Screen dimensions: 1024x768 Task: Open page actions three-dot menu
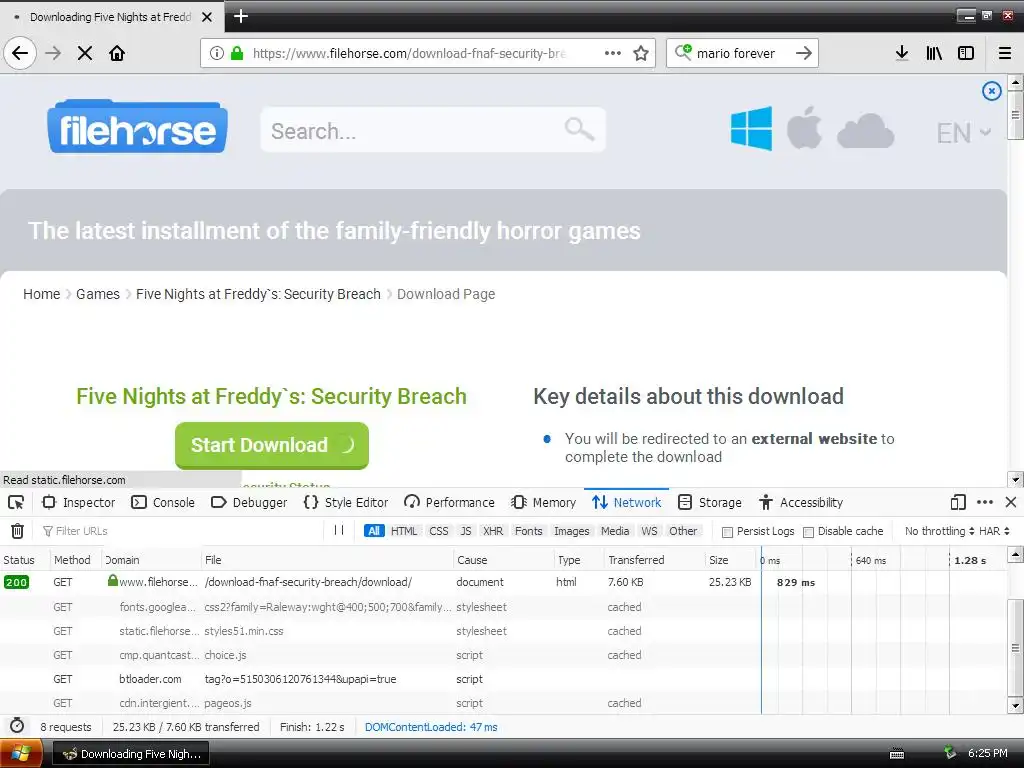point(613,53)
